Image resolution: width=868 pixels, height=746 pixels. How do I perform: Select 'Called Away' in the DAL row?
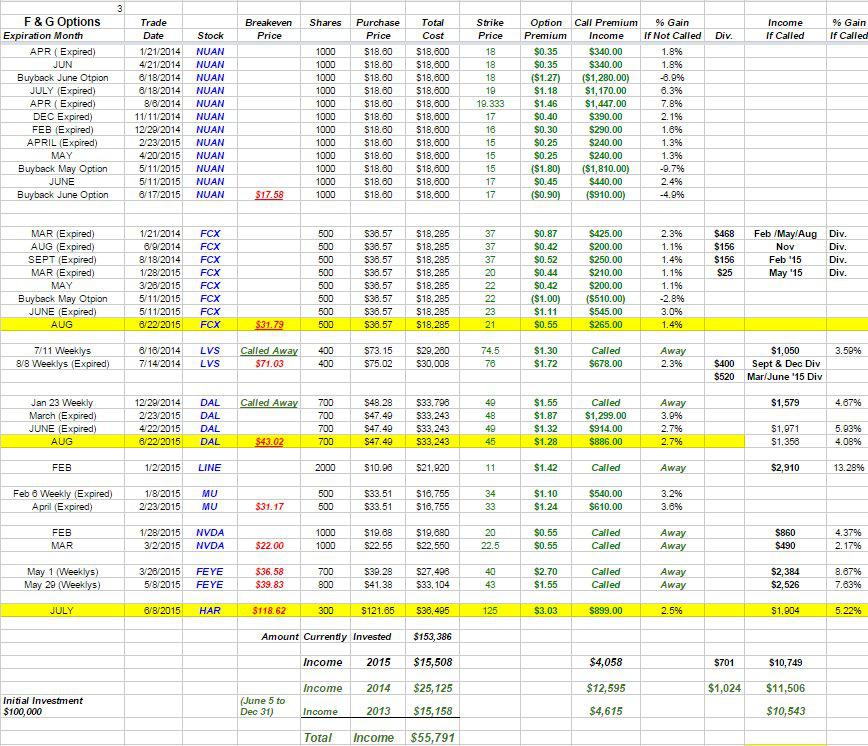pos(269,403)
